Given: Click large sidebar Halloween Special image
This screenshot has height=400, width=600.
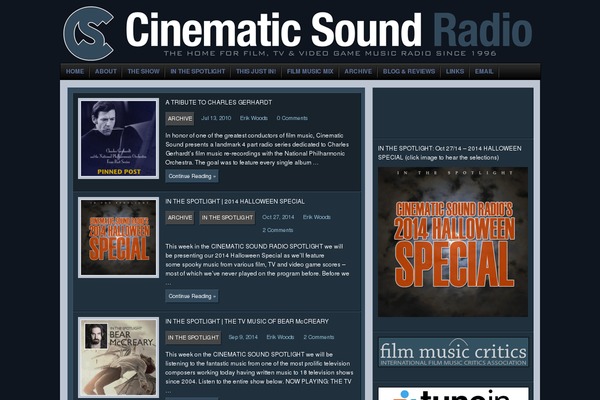Looking at the screenshot, I should [x=453, y=242].
